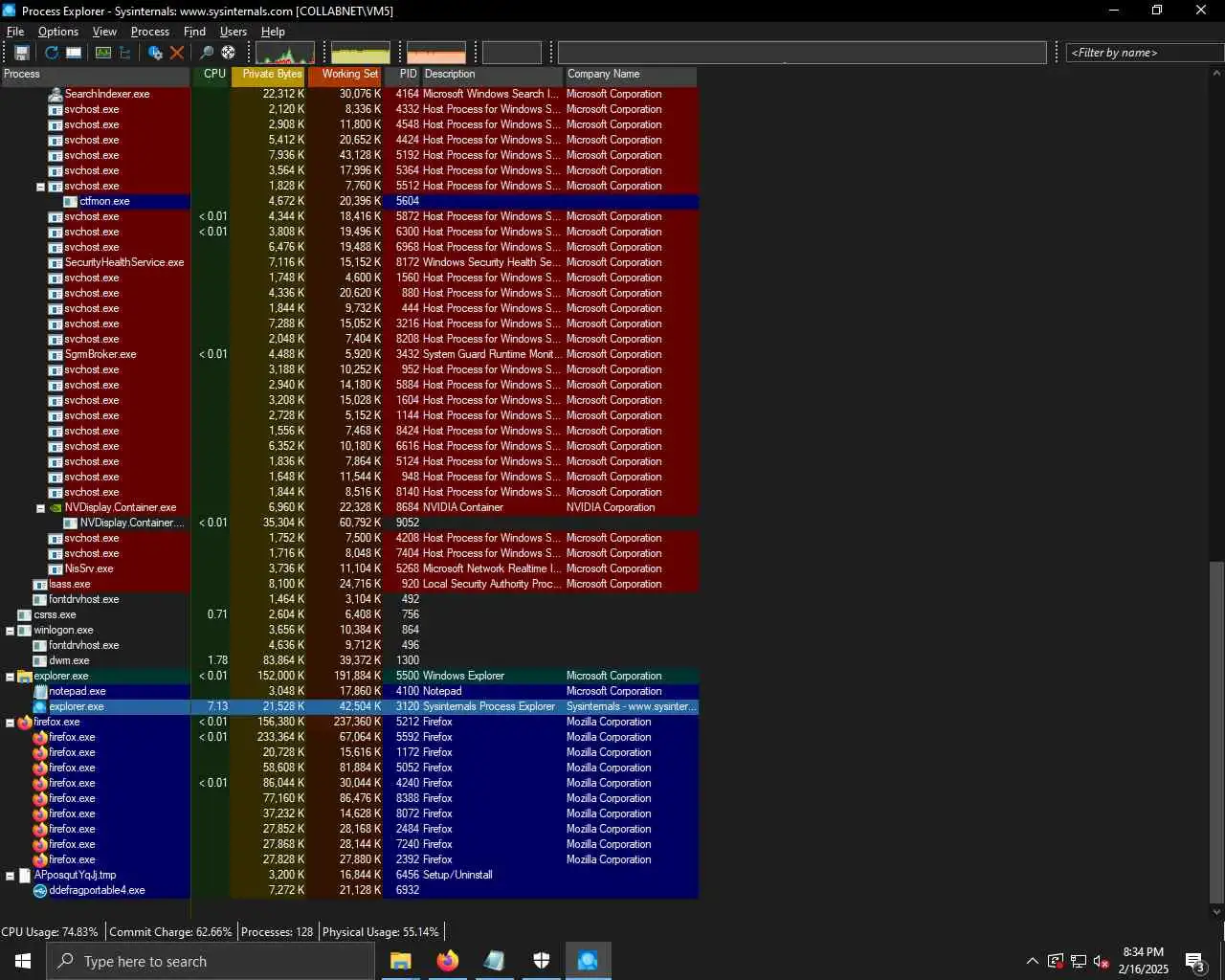1225x980 pixels.
Task: Show hidden tray icons chevron
Action: [1032, 961]
